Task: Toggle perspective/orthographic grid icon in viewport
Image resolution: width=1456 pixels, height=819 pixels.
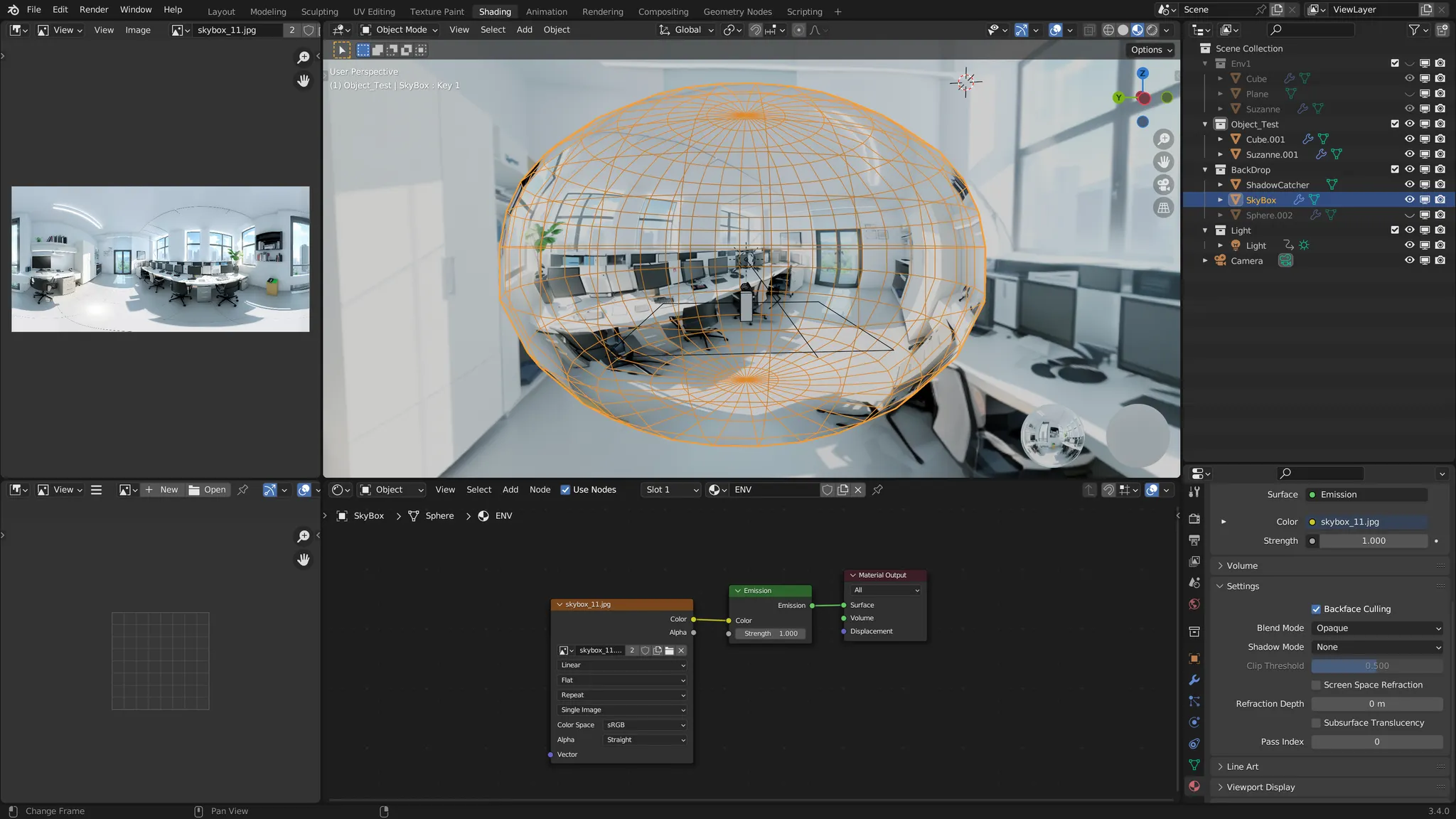Action: point(1163,208)
